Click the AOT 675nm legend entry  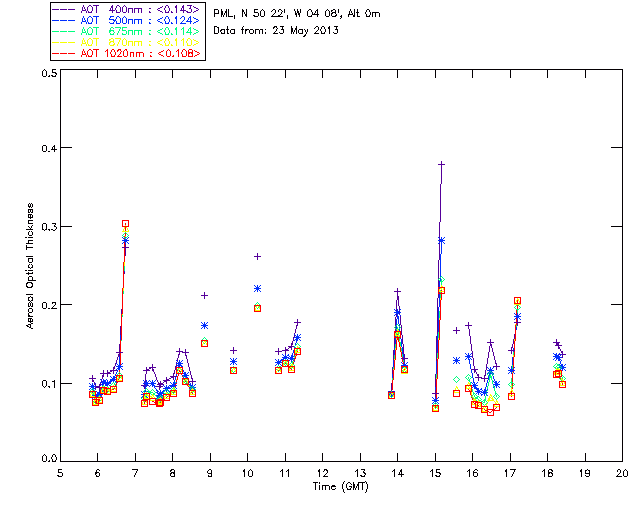127,31
